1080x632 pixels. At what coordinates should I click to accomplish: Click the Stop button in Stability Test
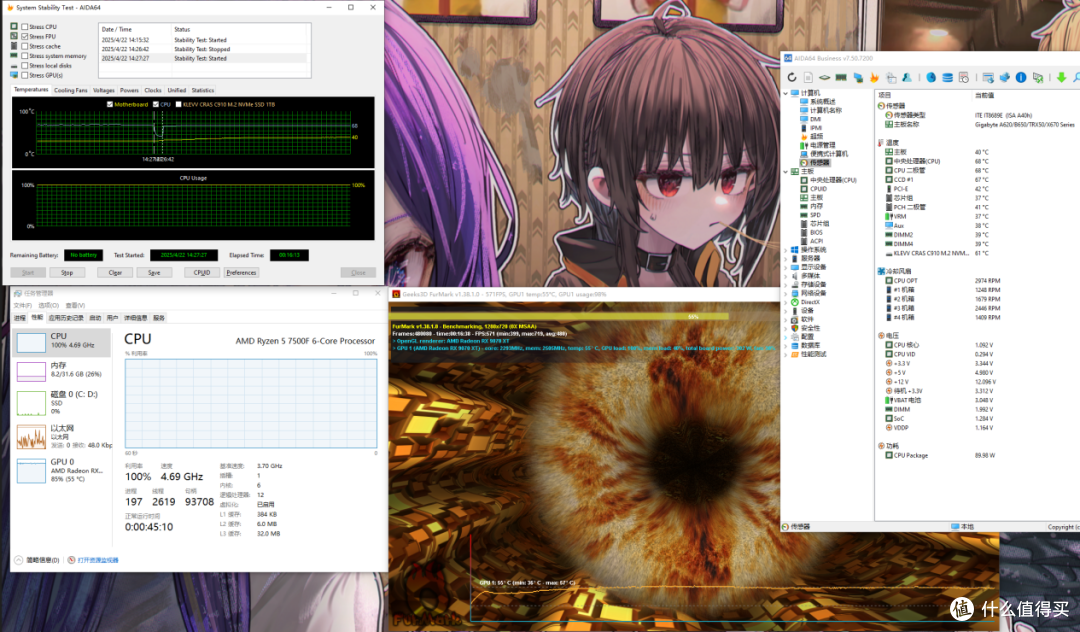pos(67,273)
